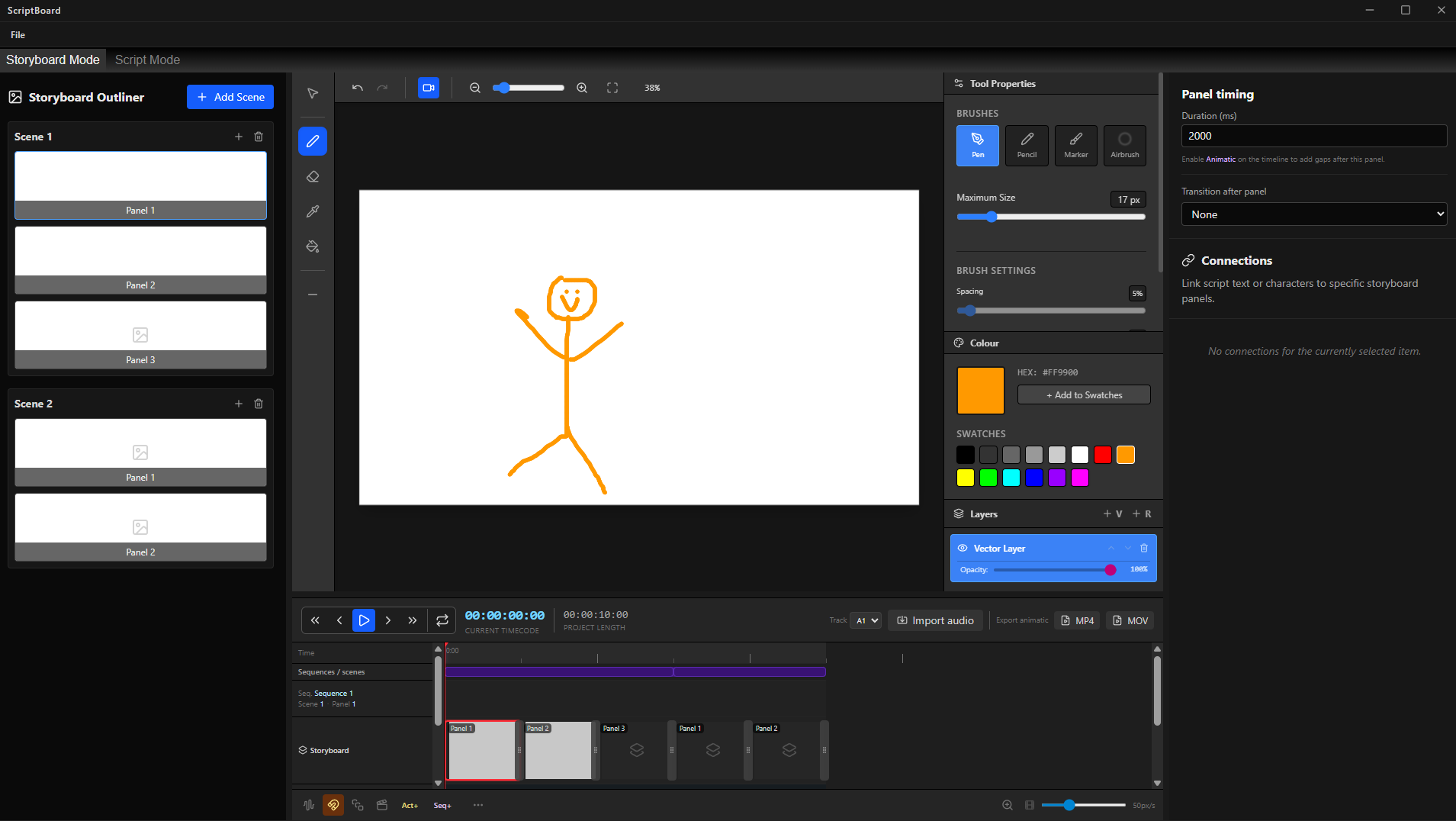Toggle loop playback in transport controls
This screenshot has width=1456, height=821.
442,620
